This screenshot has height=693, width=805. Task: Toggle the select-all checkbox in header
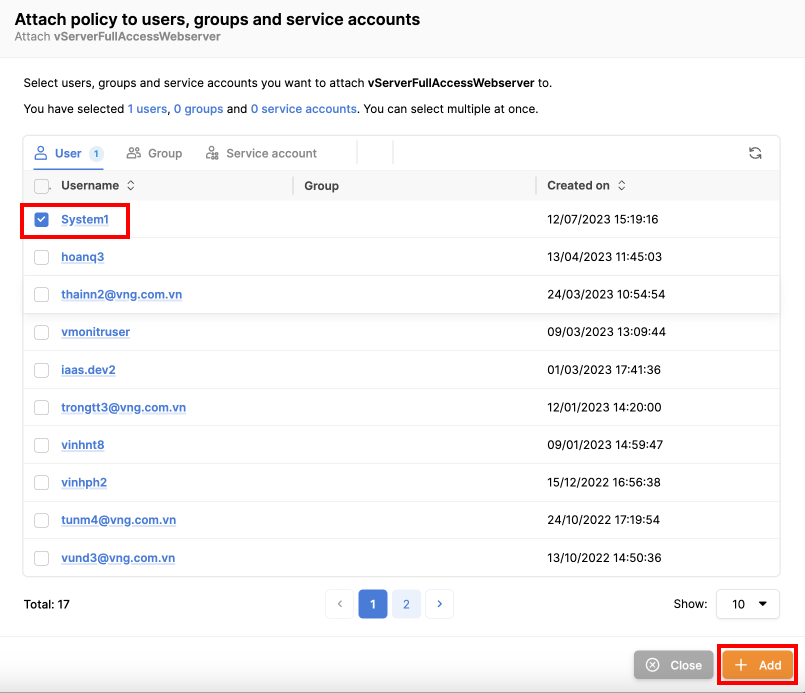coord(42,186)
